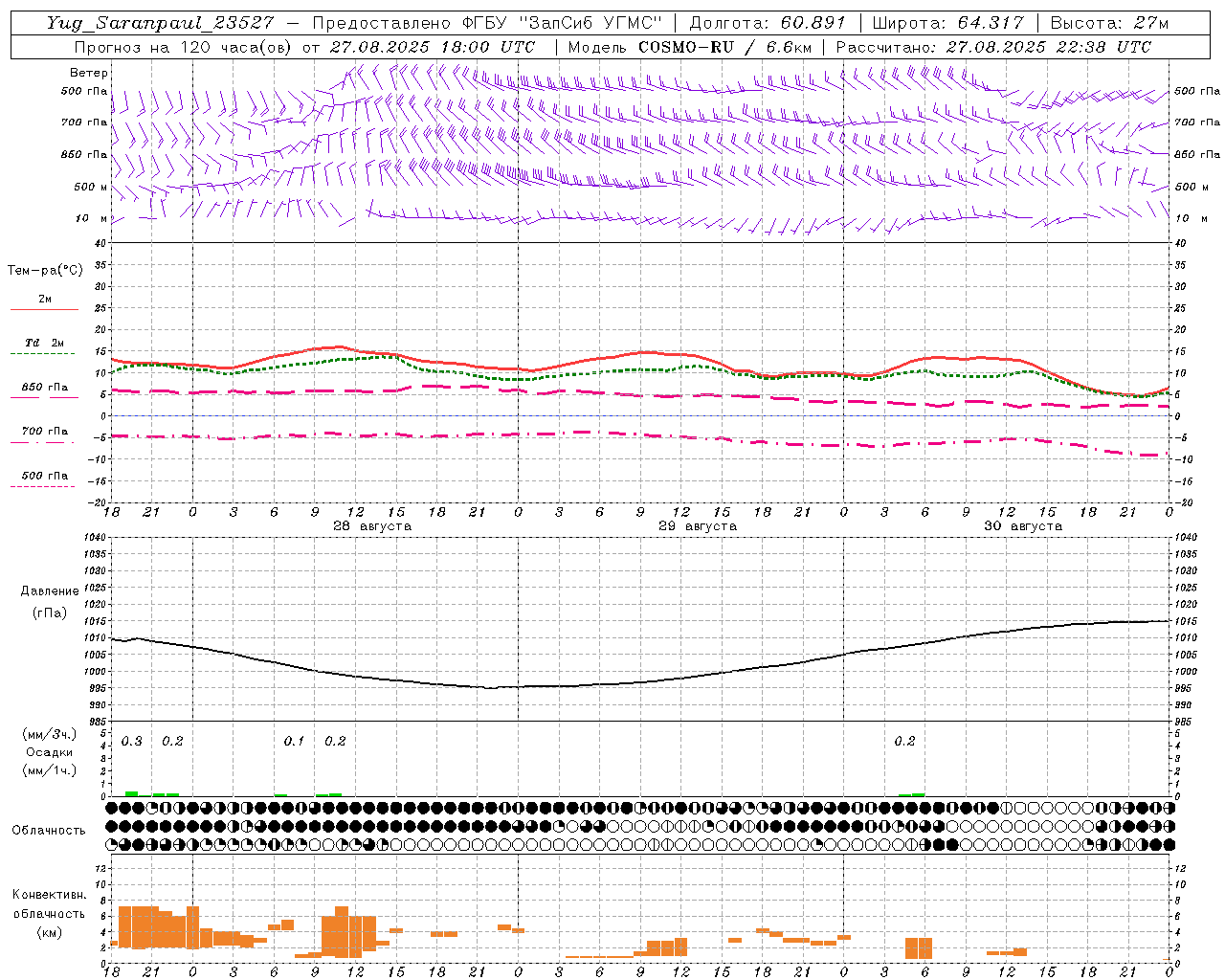The image size is (1225, 980).
Task: Click the 0.3 precipitation amount value
Action: click(132, 742)
